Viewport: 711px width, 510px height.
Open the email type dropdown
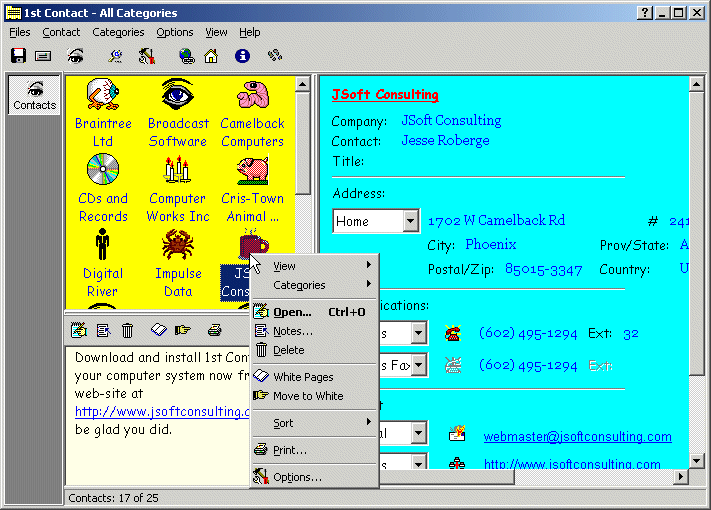coord(419,433)
